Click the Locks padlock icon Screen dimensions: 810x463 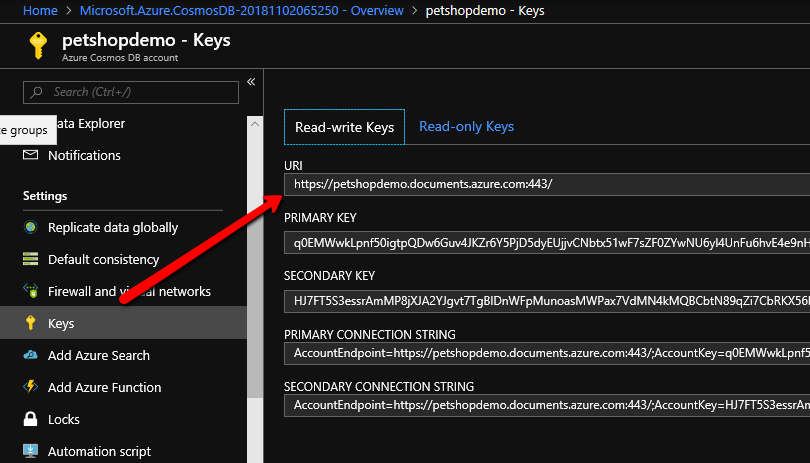[30, 419]
